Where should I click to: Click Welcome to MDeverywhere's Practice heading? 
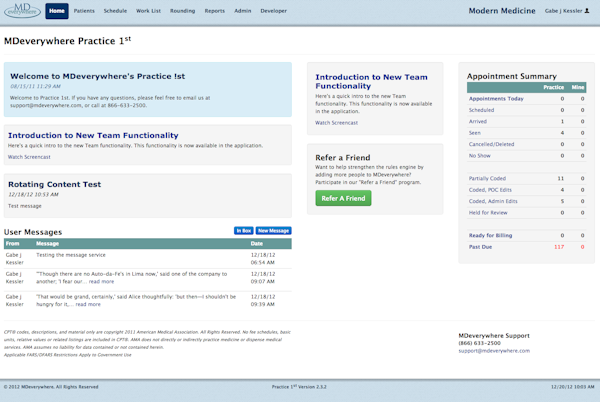(x=97, y=76)
